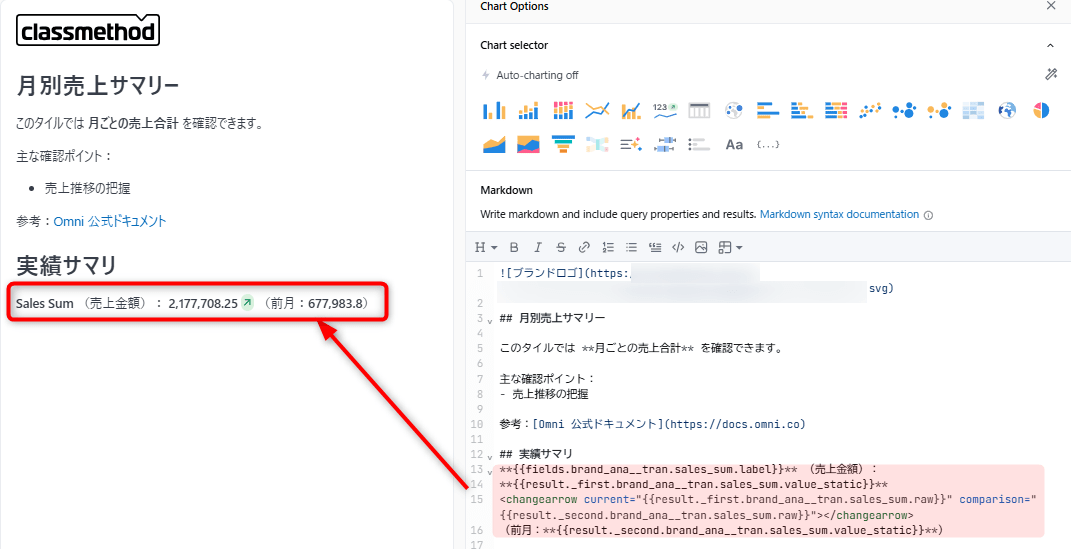The height and width of the screenshot is (549, 1071).
Task: Click the '## 月別売上サマリー' line in editor
Action: point(552,318)
